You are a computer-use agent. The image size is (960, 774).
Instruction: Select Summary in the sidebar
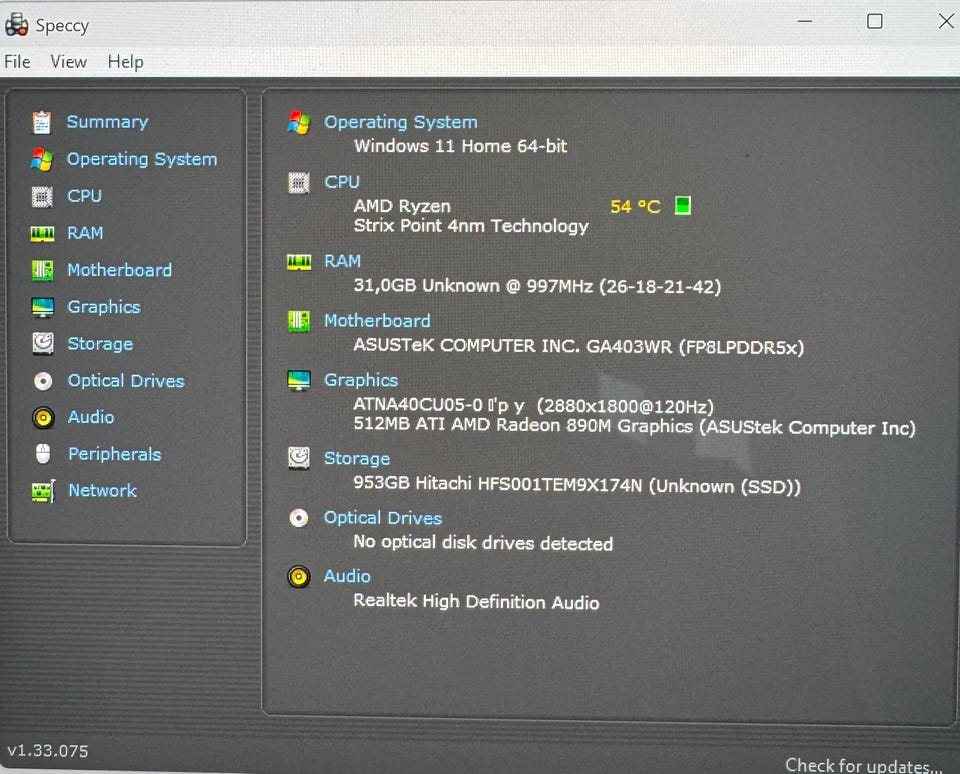coord(107,122)
